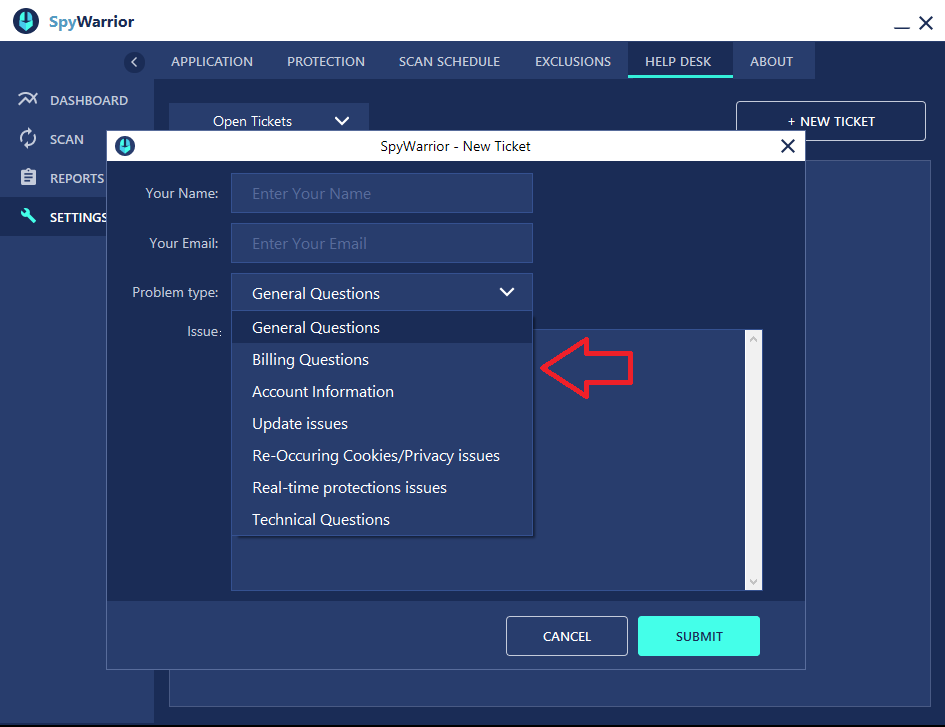Collapse the Problem type combo box
This screenshot has width=945, height=727.
[381, 293]
